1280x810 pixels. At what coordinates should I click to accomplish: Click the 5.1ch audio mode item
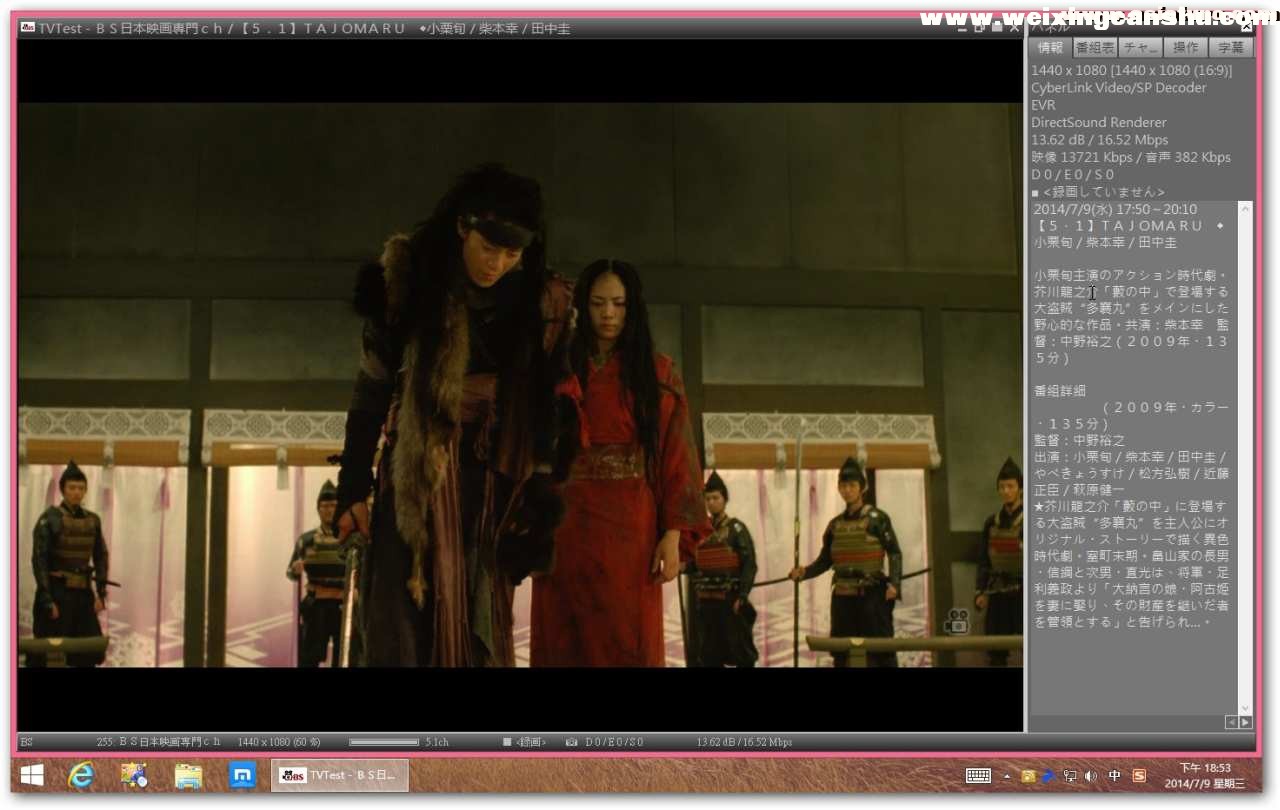coord(437,742)
